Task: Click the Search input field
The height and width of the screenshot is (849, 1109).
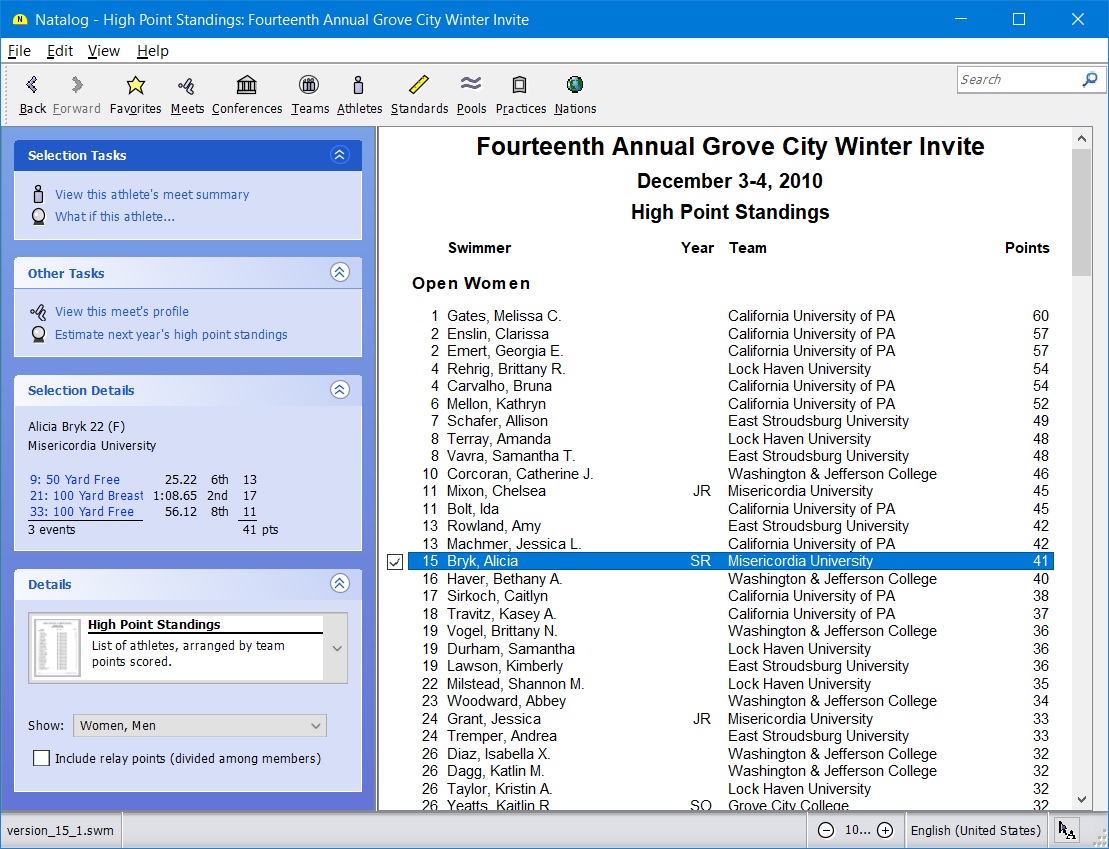Action: (x=1018, y=80)
